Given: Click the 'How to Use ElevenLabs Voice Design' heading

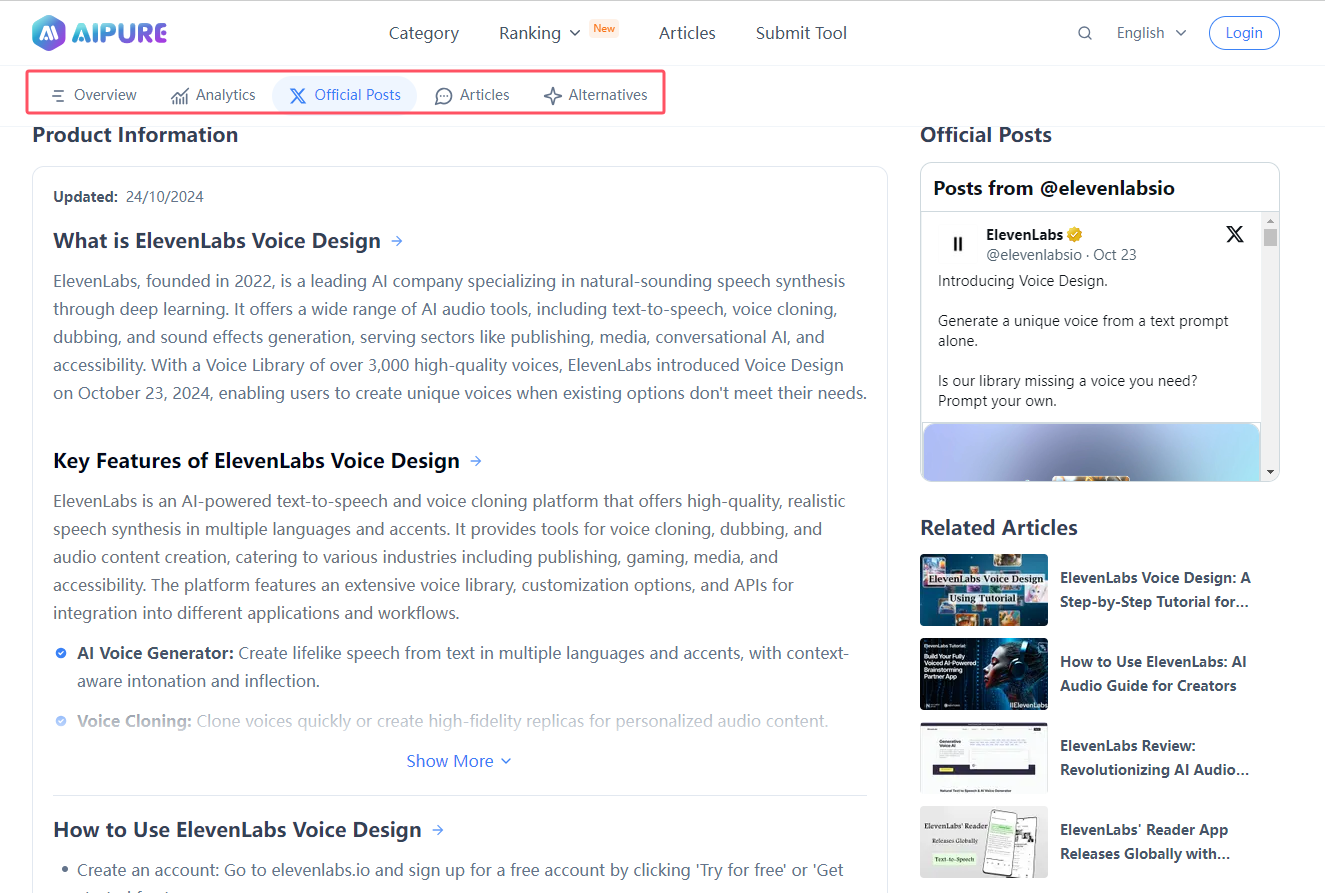Looking at the screenshot, I should (x=237, y=830).
